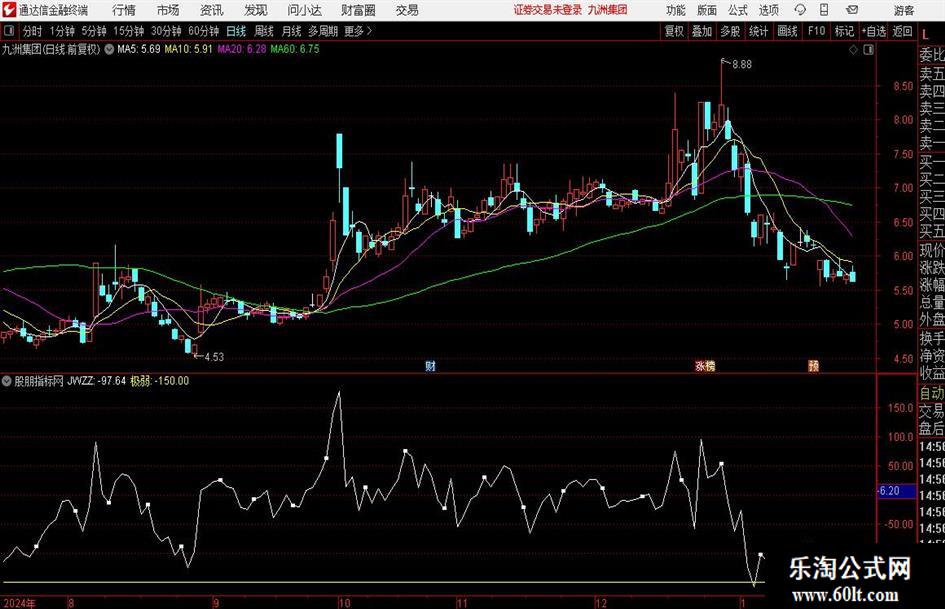Screen dimensions: 945x609
Task: Open the 交易 menu
Action: click(x=407, y=10)
